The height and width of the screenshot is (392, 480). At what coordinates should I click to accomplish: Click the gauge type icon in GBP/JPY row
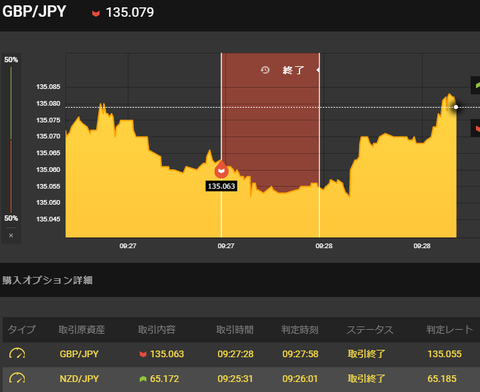coord(17,353)
